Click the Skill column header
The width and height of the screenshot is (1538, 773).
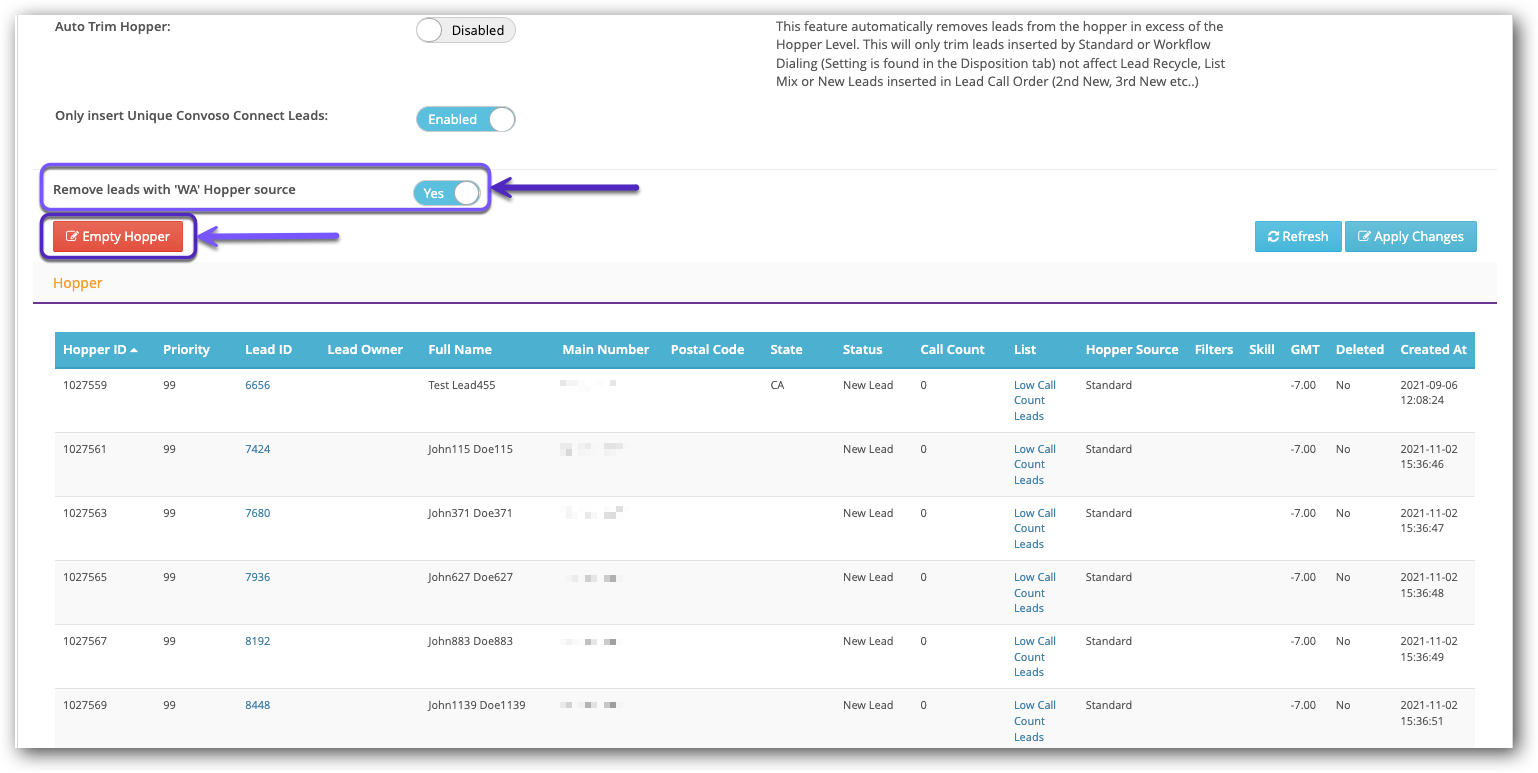pyautogui.click(x=1262, y=350)
